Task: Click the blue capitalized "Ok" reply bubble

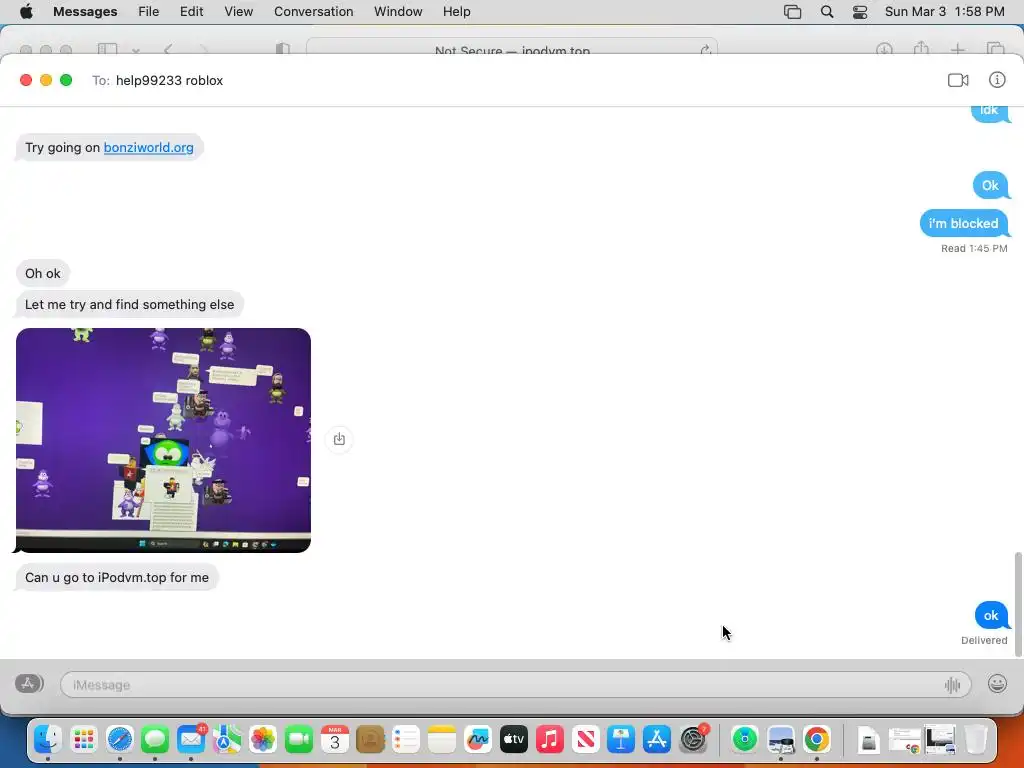Action: [x=990, y=185]
